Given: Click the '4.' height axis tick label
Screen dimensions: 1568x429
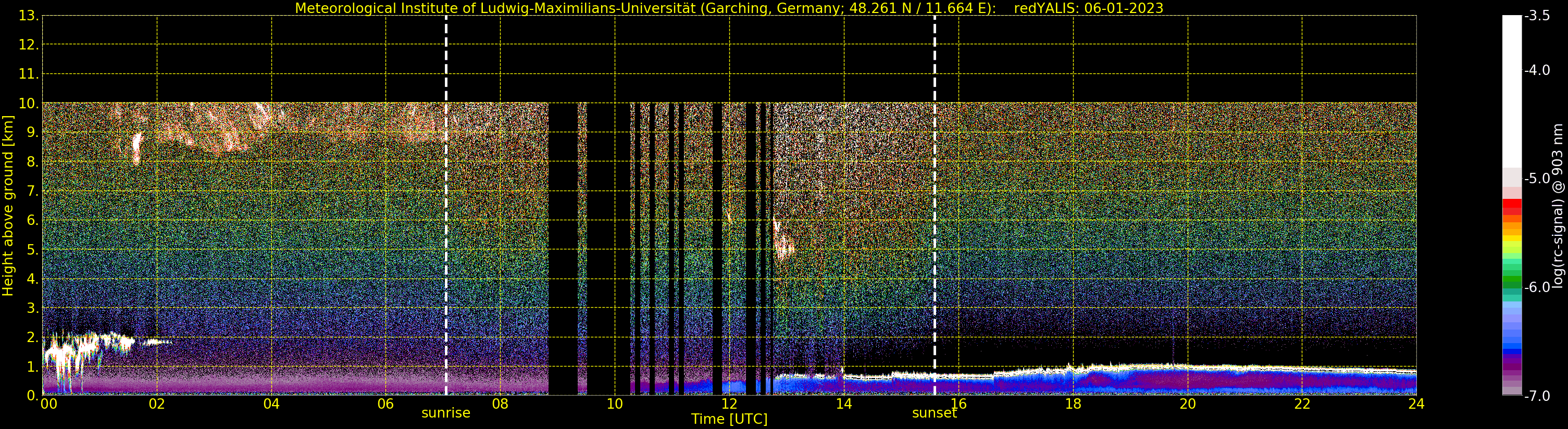Looking at the screenshot, I should click(33, 279).
